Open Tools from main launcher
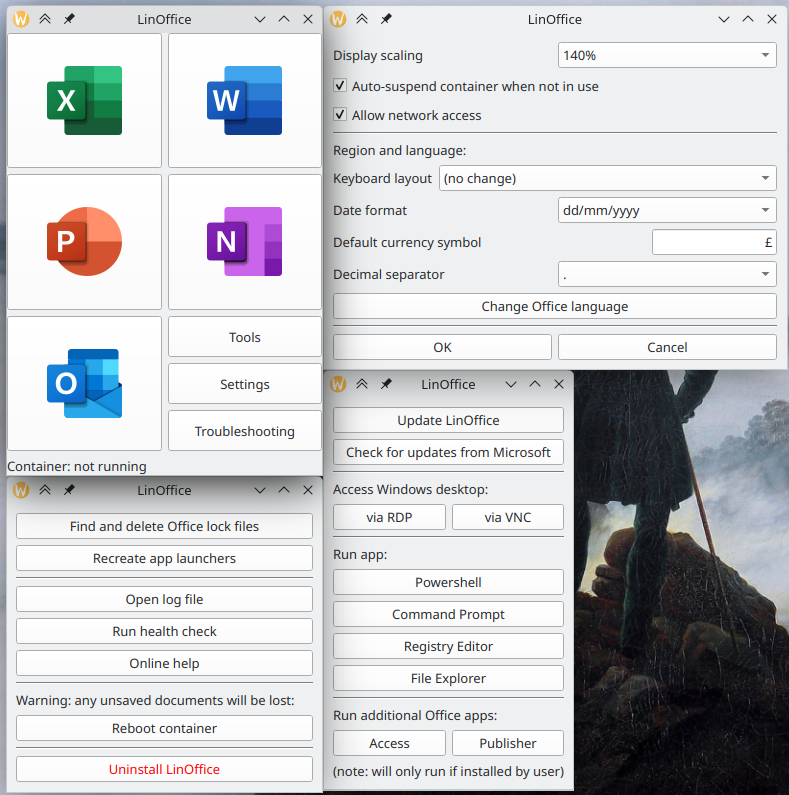This screenshot has height=795, width=789. [x=244, y=337]
